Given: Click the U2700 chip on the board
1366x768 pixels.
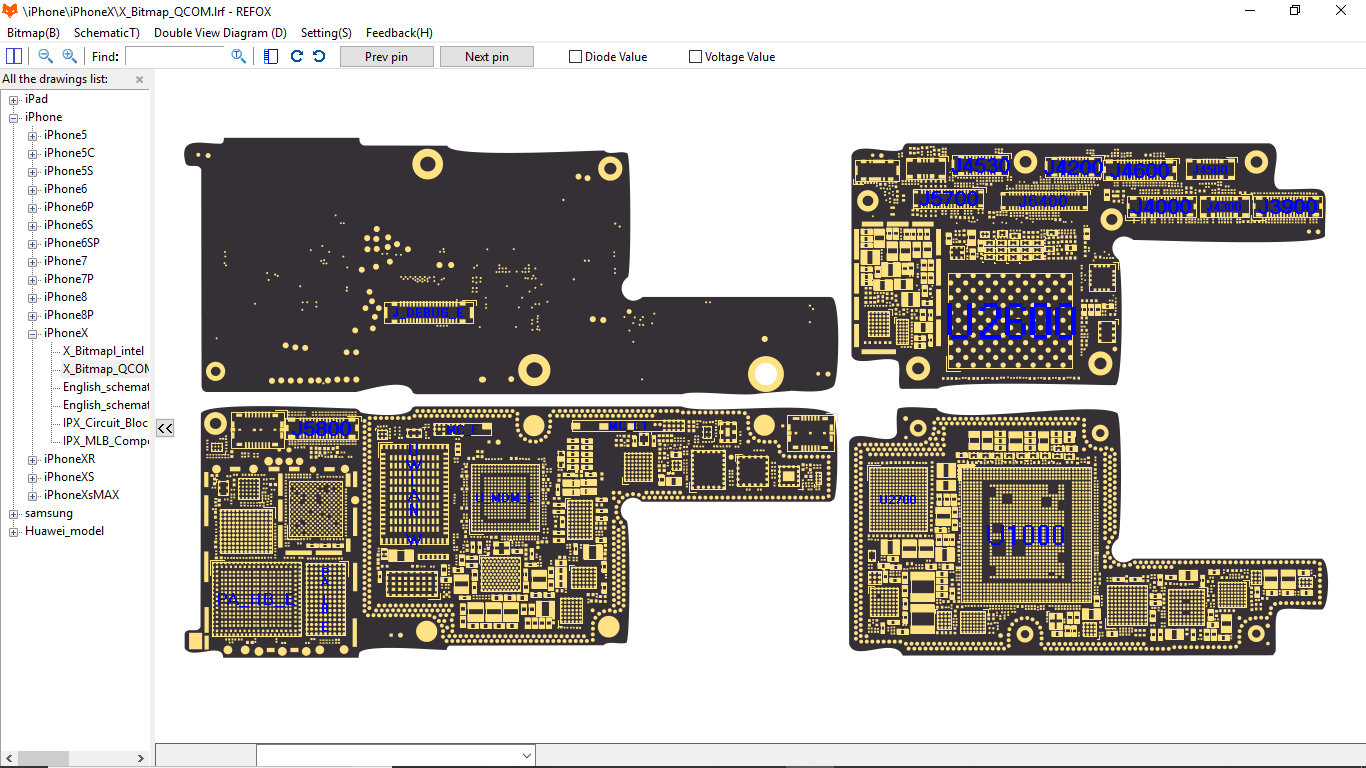Looking at the screenshot, I should (897, 499).
